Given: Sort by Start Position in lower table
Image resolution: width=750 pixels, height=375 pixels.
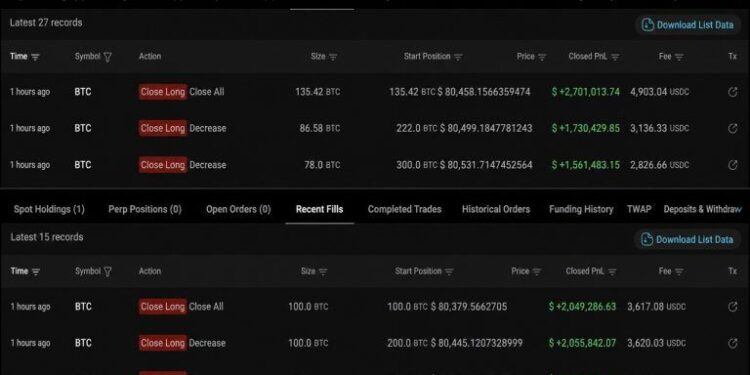Looking at the screenshot, I should (x=449, y=272).
